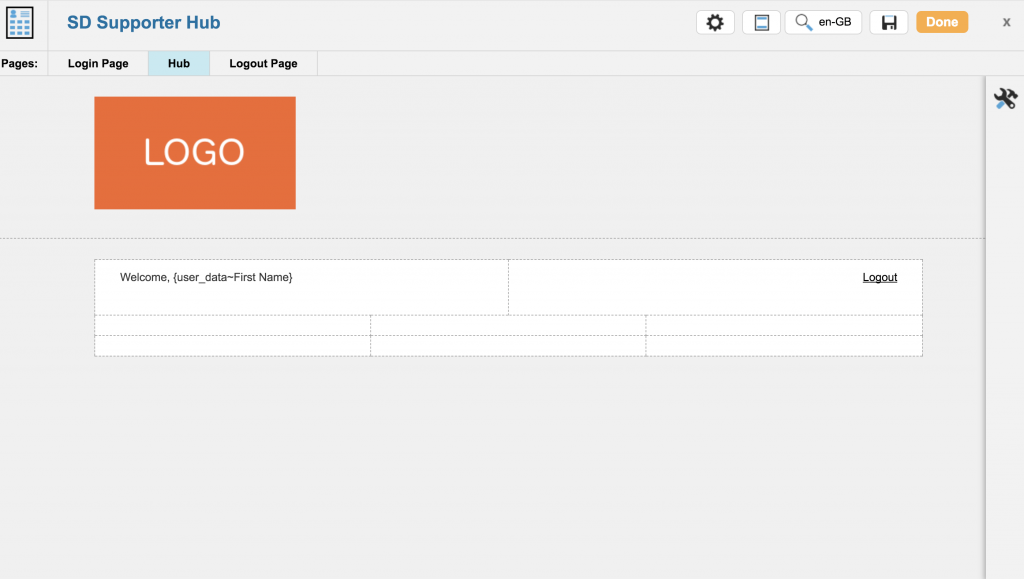
Task: Select the first-row left empty cell
Action: tap(232, 325)
